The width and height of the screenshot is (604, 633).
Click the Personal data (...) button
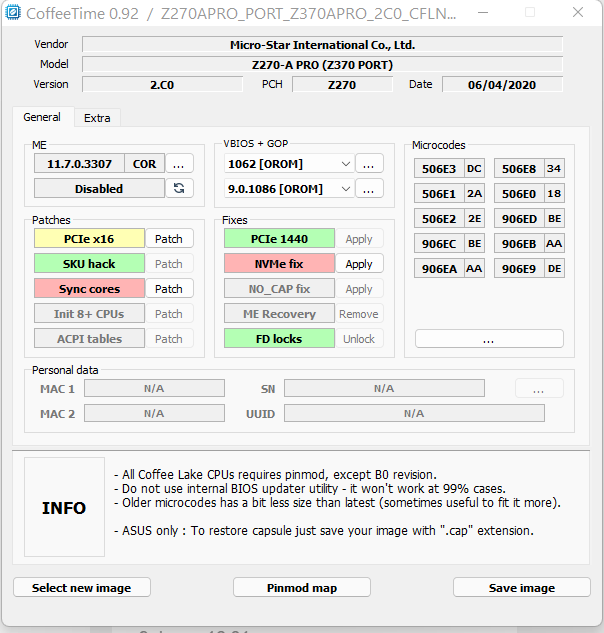click(x=539, y=388)
